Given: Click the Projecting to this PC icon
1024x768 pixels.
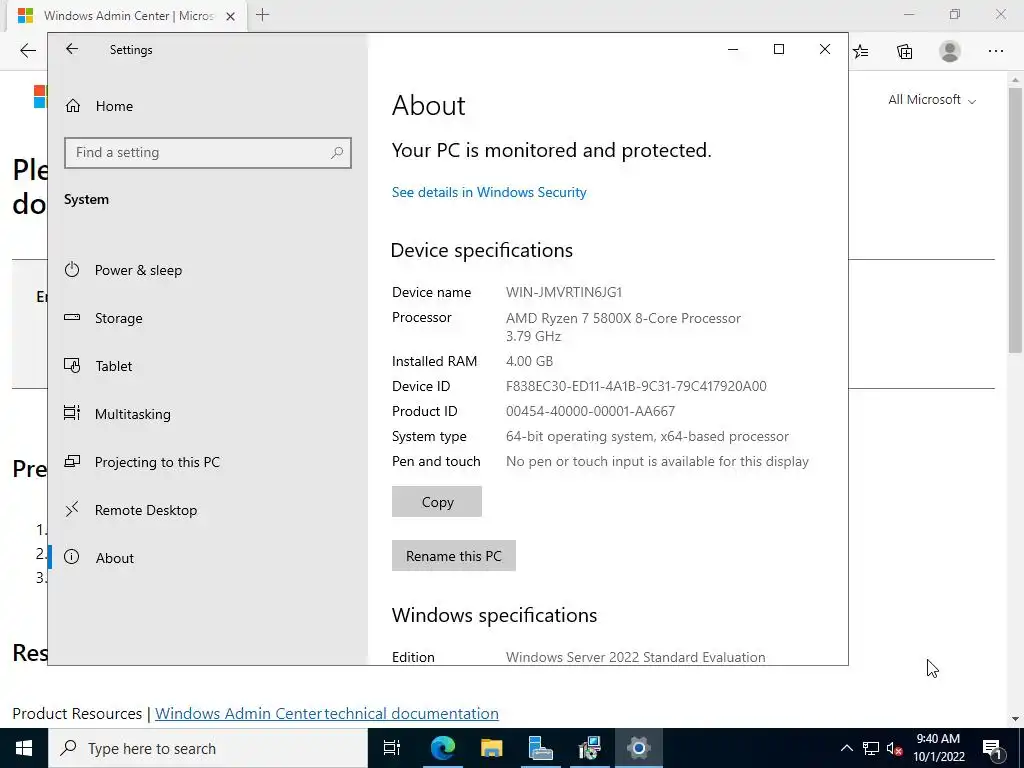Looking at the screenshot, I should tap(72, 462).
